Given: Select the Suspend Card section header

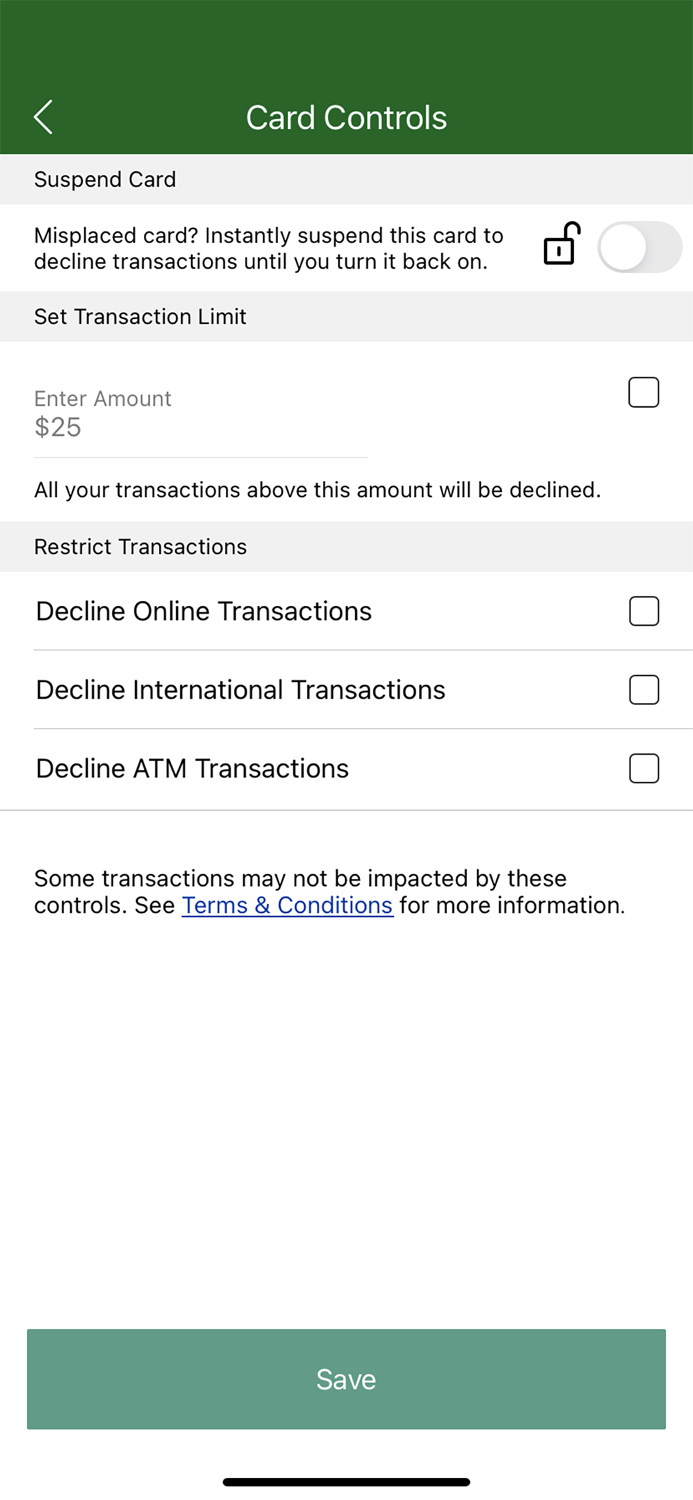Looking at the screenshot, I should [105, 180].
